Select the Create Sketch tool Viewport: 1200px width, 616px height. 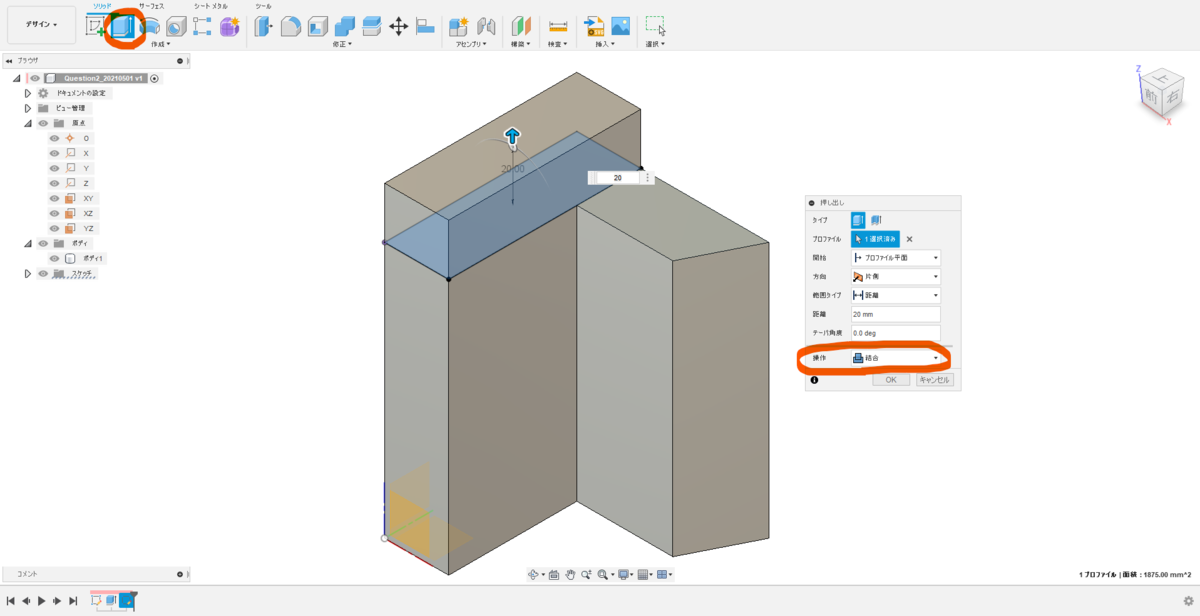pos(96,27)
